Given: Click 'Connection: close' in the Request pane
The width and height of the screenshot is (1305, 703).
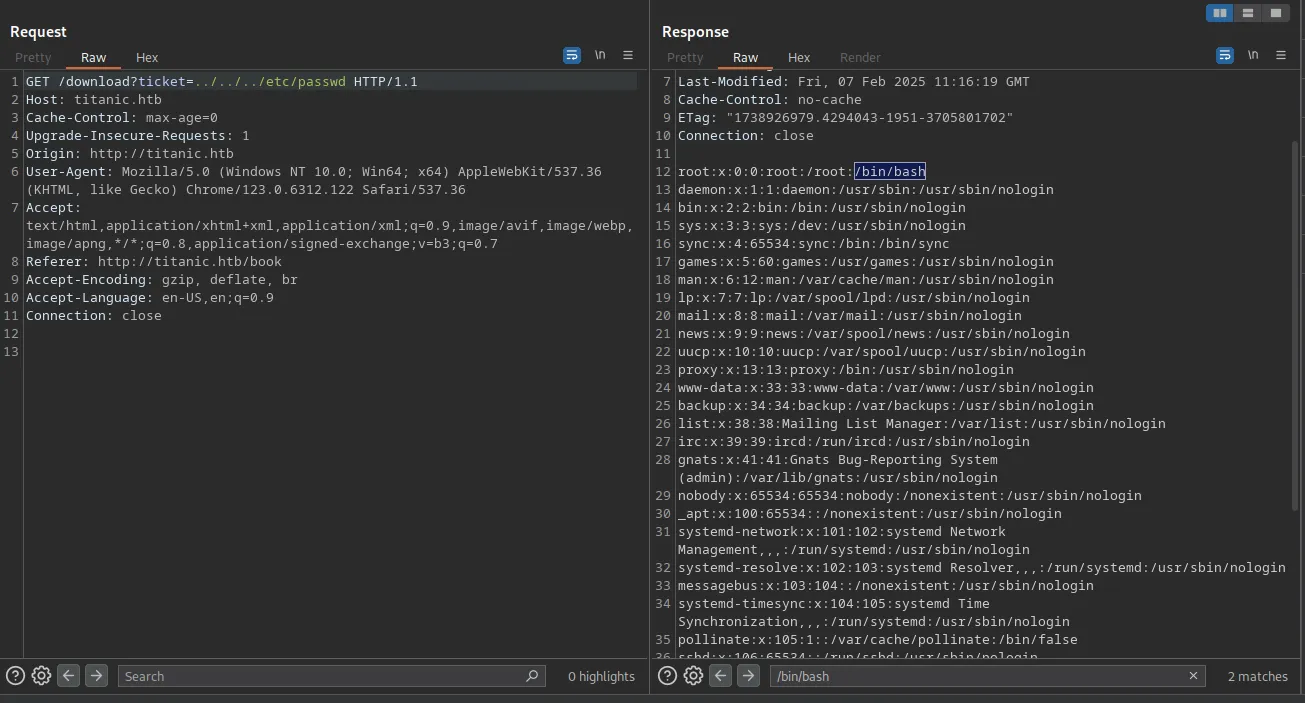Looking at the screenshot, I should click(94, 316).
